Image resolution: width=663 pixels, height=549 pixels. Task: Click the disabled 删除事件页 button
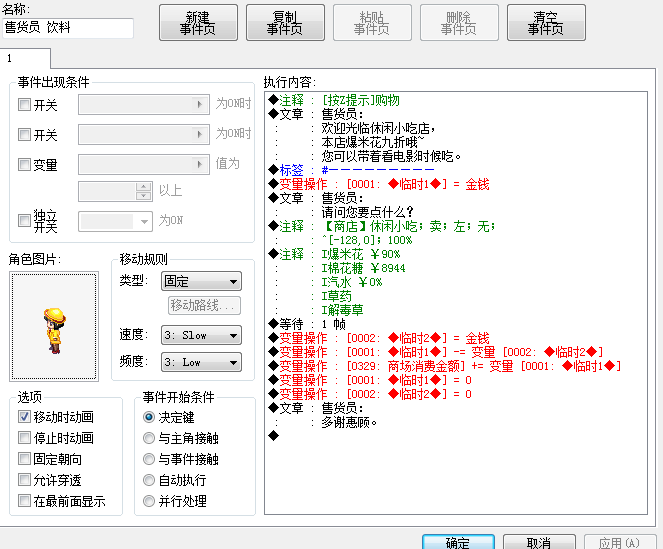tap(459, 23)
